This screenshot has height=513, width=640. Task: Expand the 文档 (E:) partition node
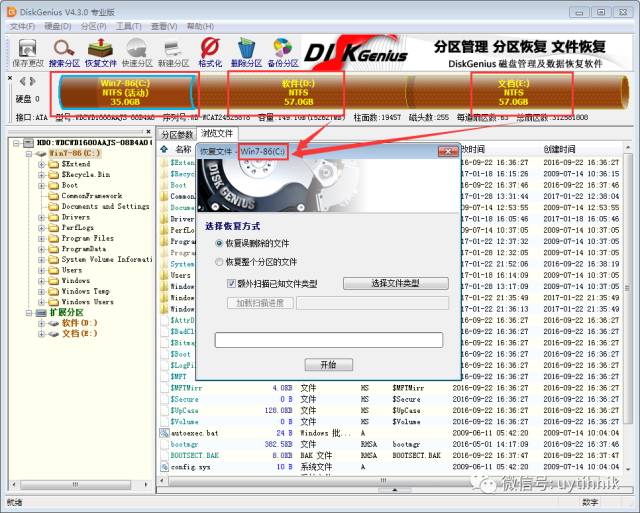tap(42, 334)
